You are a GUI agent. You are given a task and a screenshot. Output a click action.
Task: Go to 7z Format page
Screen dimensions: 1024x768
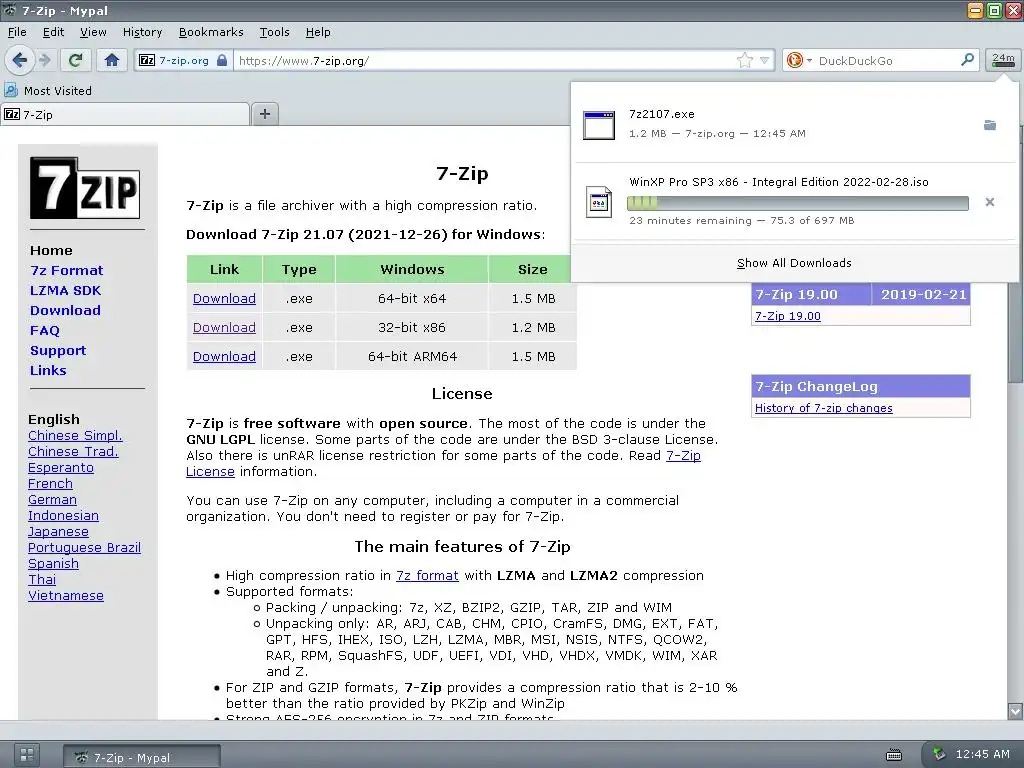pyautogui.click(x=67, y=270)
